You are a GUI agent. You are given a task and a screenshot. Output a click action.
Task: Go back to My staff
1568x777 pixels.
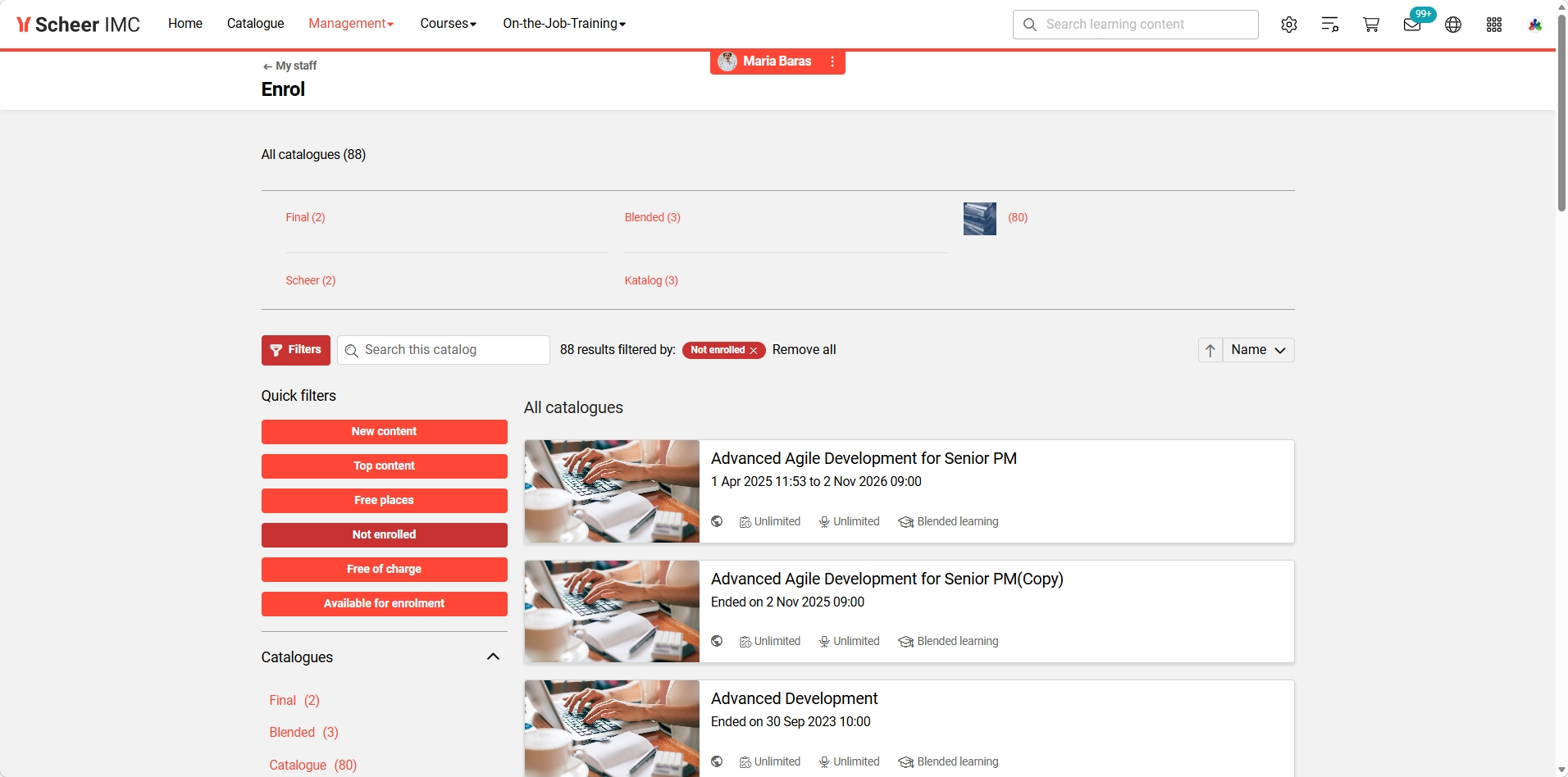point(289,66)
